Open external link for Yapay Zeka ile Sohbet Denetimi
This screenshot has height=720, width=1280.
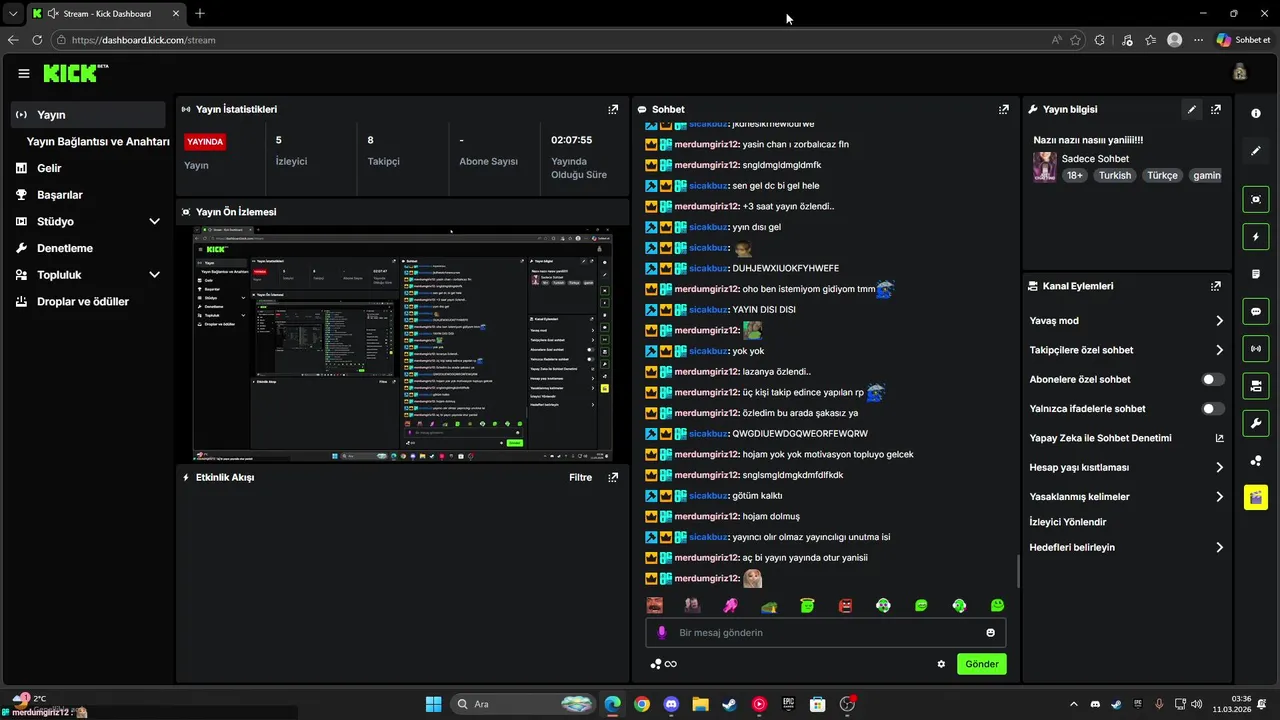click(x=1219, y=438)
